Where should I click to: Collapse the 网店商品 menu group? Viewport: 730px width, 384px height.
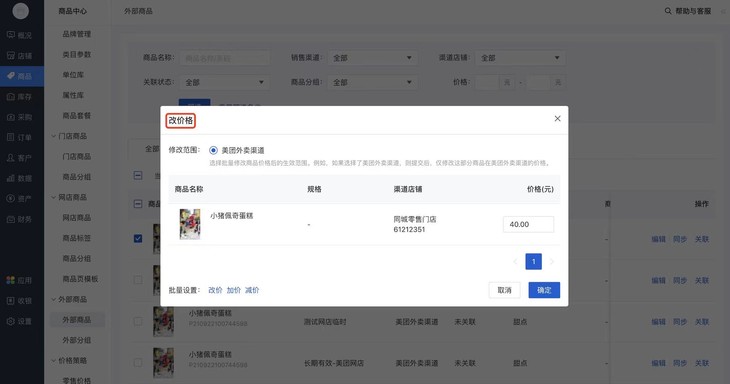pos(54,197)
